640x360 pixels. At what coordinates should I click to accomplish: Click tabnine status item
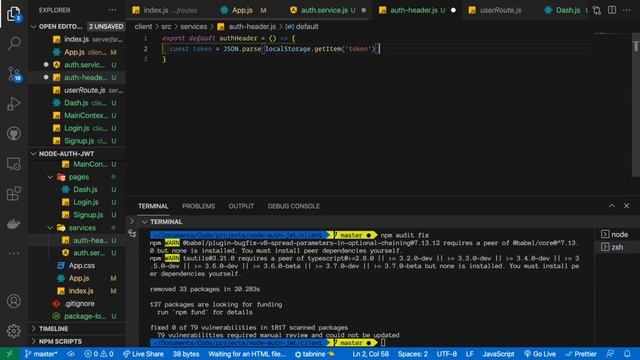(x=314, y=354)
